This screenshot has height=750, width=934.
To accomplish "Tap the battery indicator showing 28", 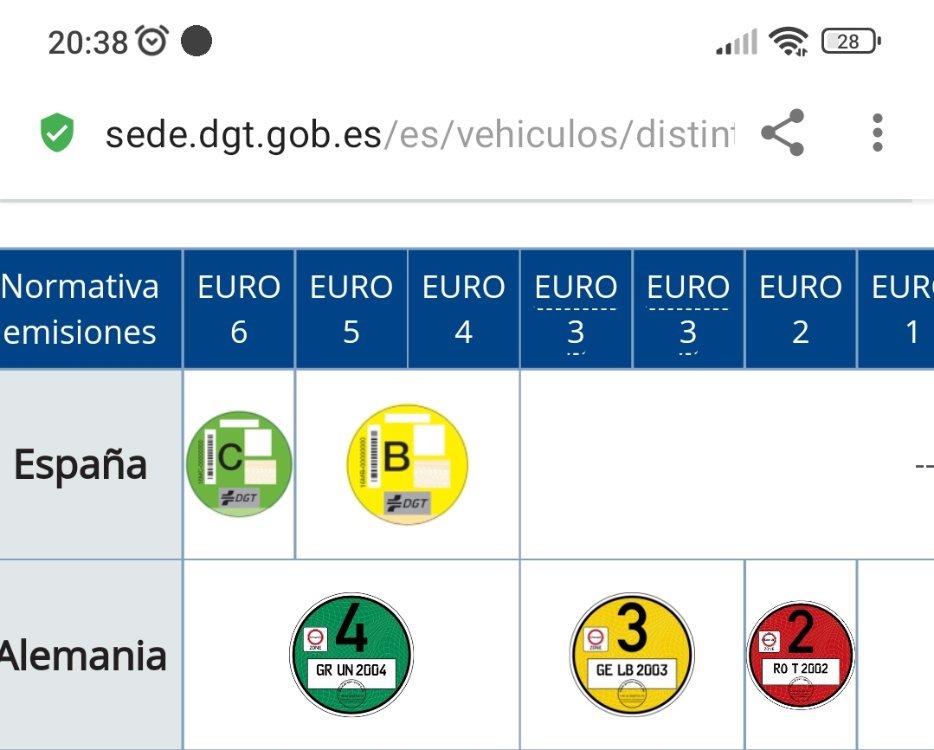I will (851, 41).
